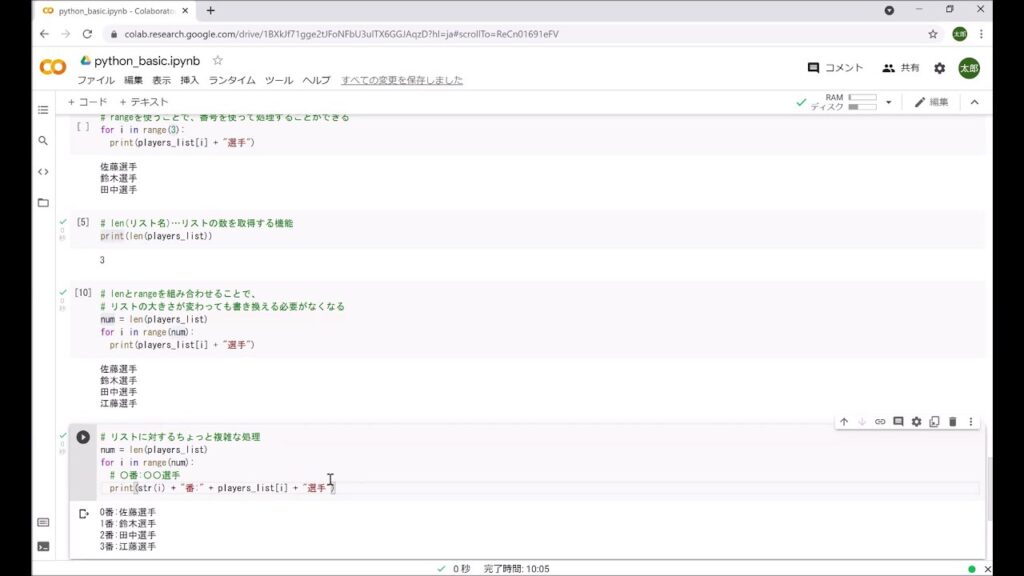
Task: Open the ランタイム menu
Action: [x=231, y=80]
